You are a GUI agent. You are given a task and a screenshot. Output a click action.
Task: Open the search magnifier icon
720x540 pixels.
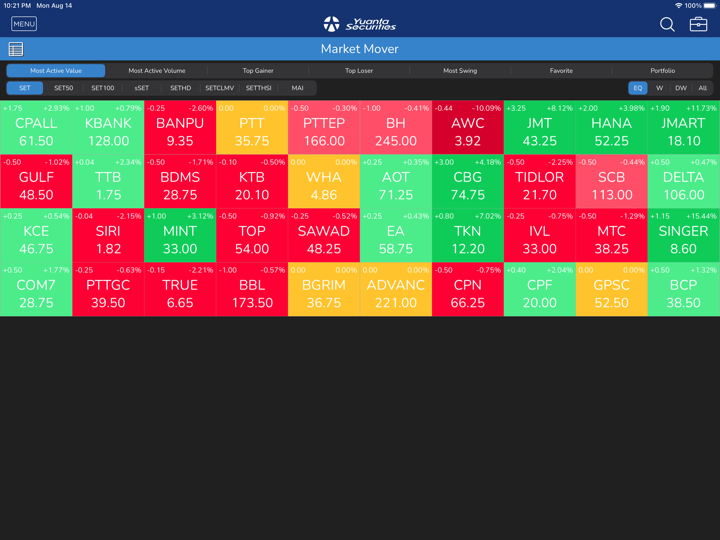coord(667,24)
